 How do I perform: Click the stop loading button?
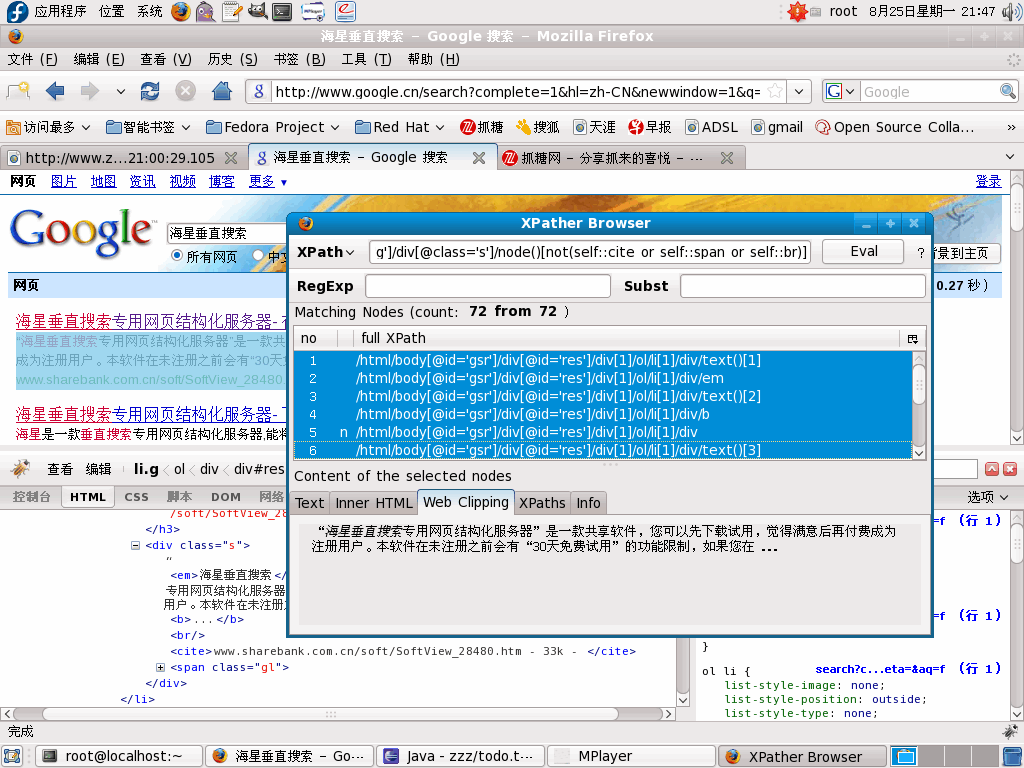click(185, 91)
